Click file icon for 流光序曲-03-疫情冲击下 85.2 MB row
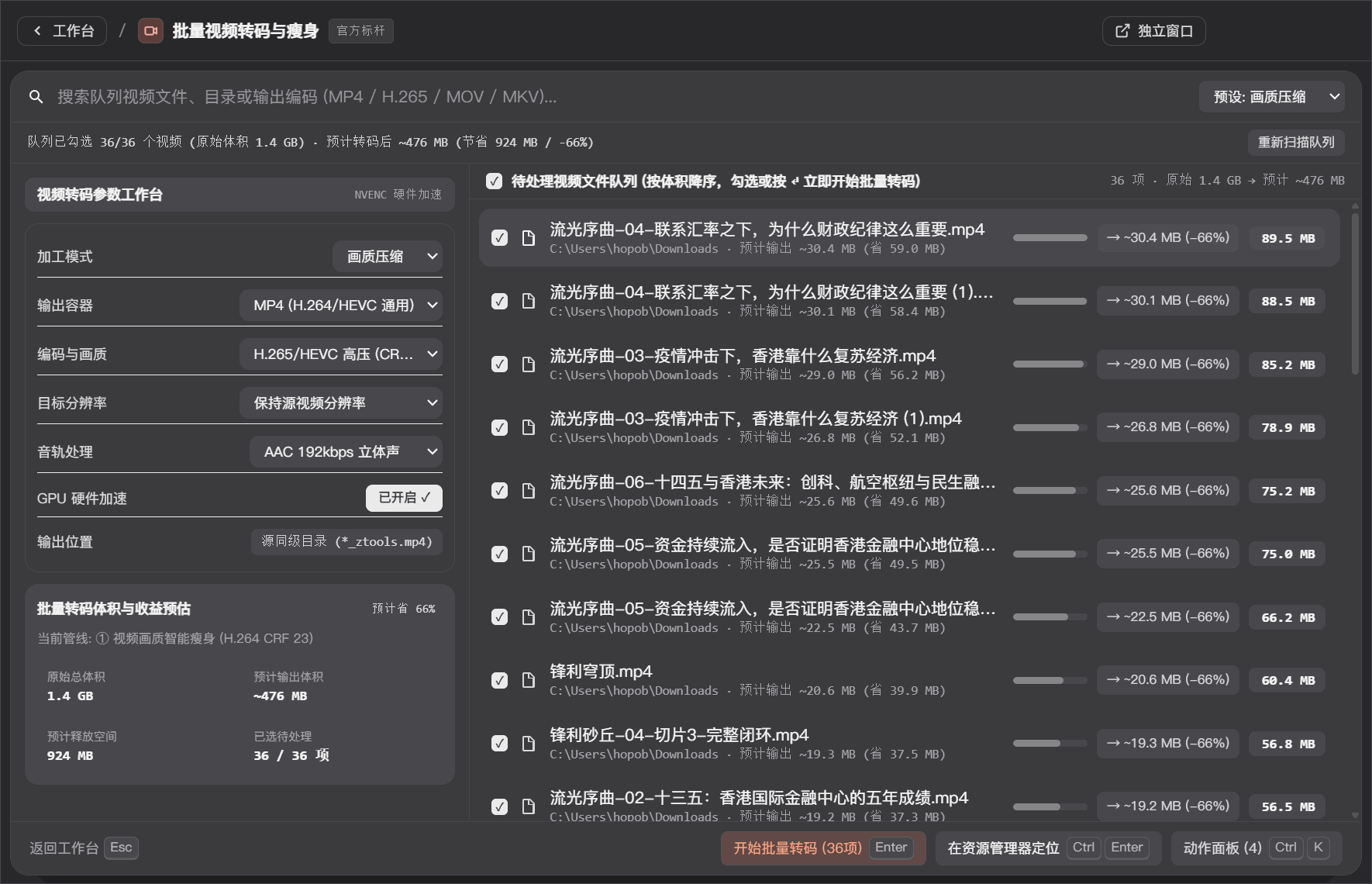The image size is (1372, 884). point(529,364)
